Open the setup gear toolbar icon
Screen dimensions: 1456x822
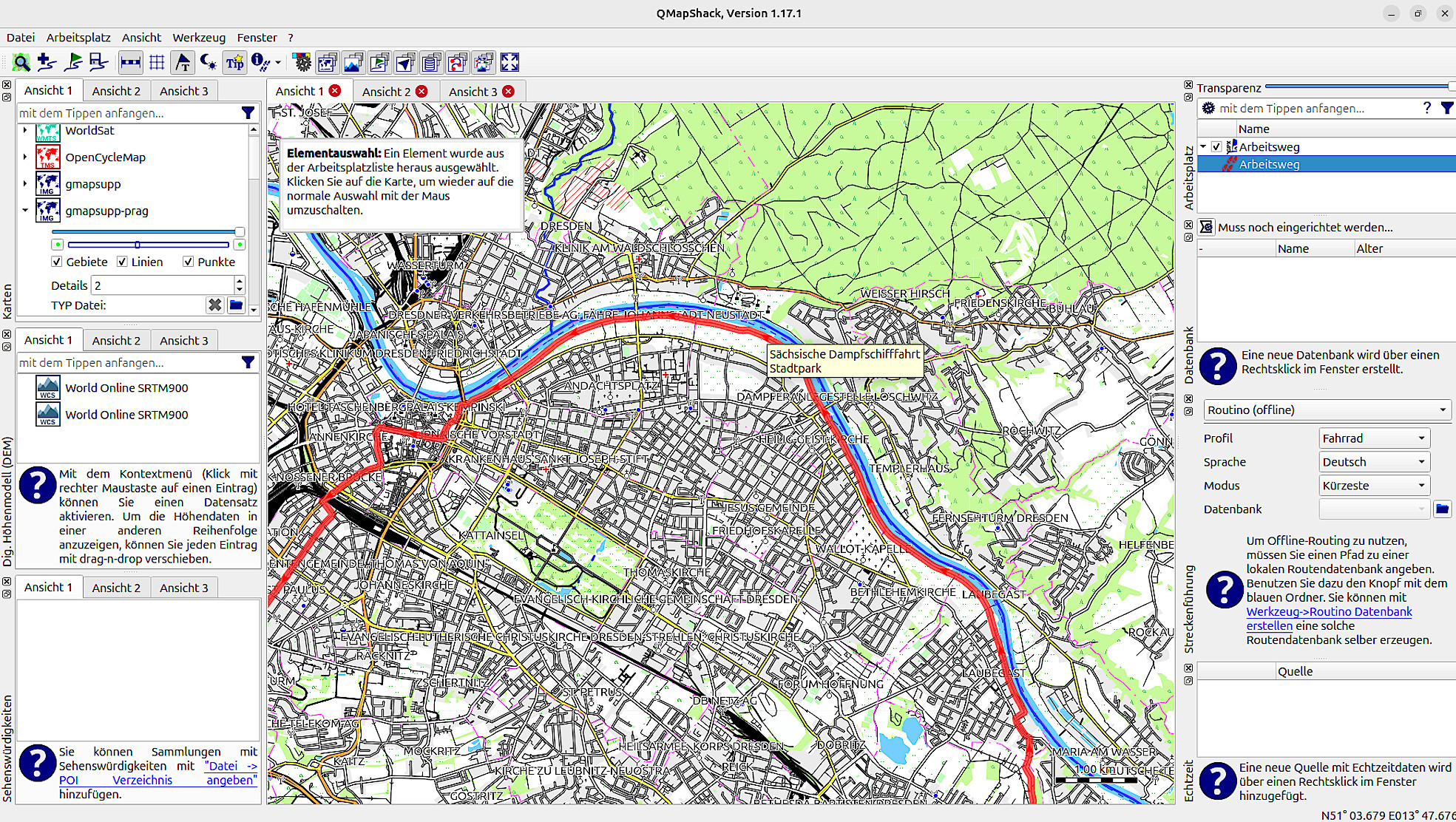tap(302, 63)
